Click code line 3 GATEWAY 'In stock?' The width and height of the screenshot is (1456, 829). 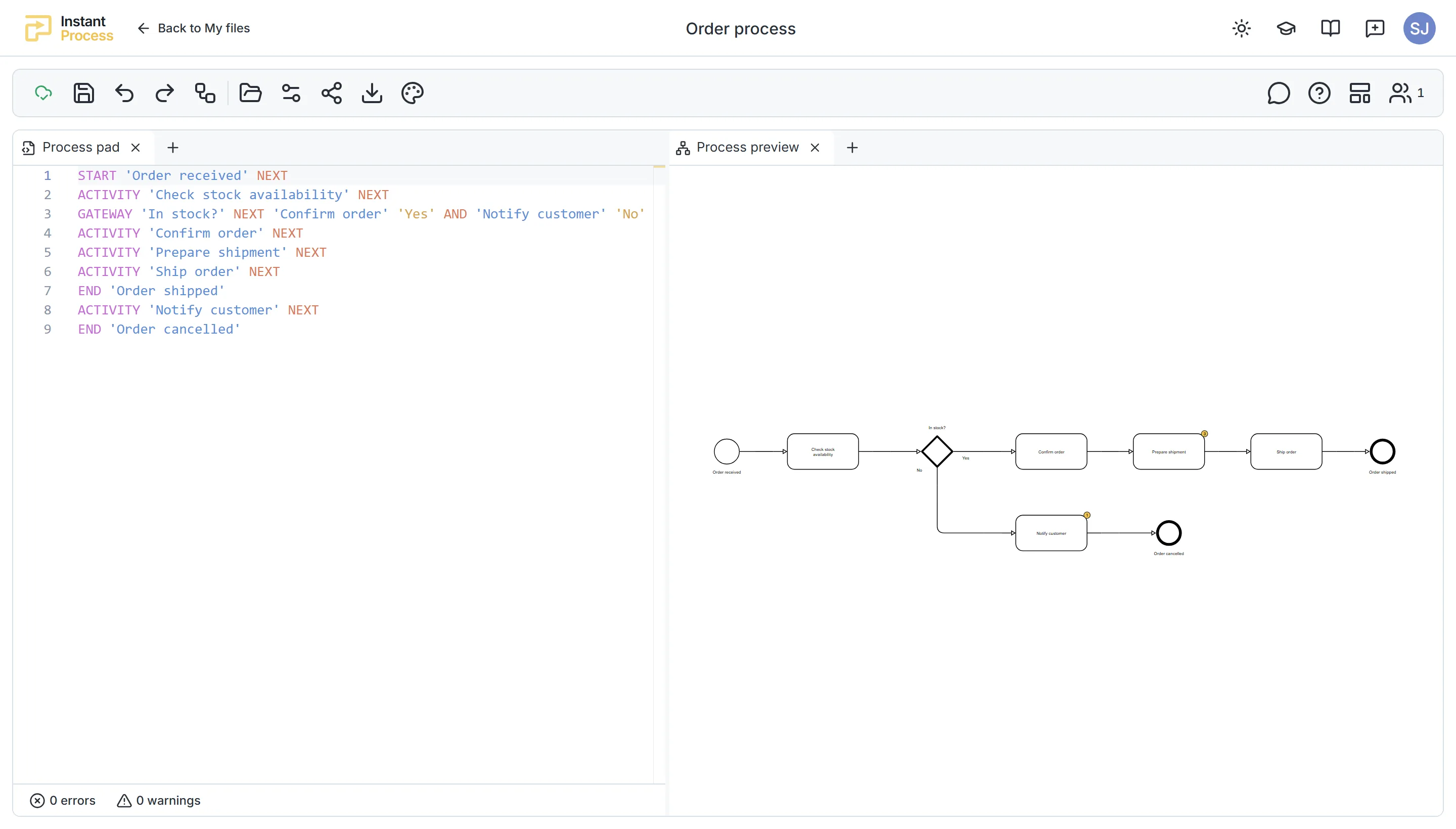click(361, 214)
